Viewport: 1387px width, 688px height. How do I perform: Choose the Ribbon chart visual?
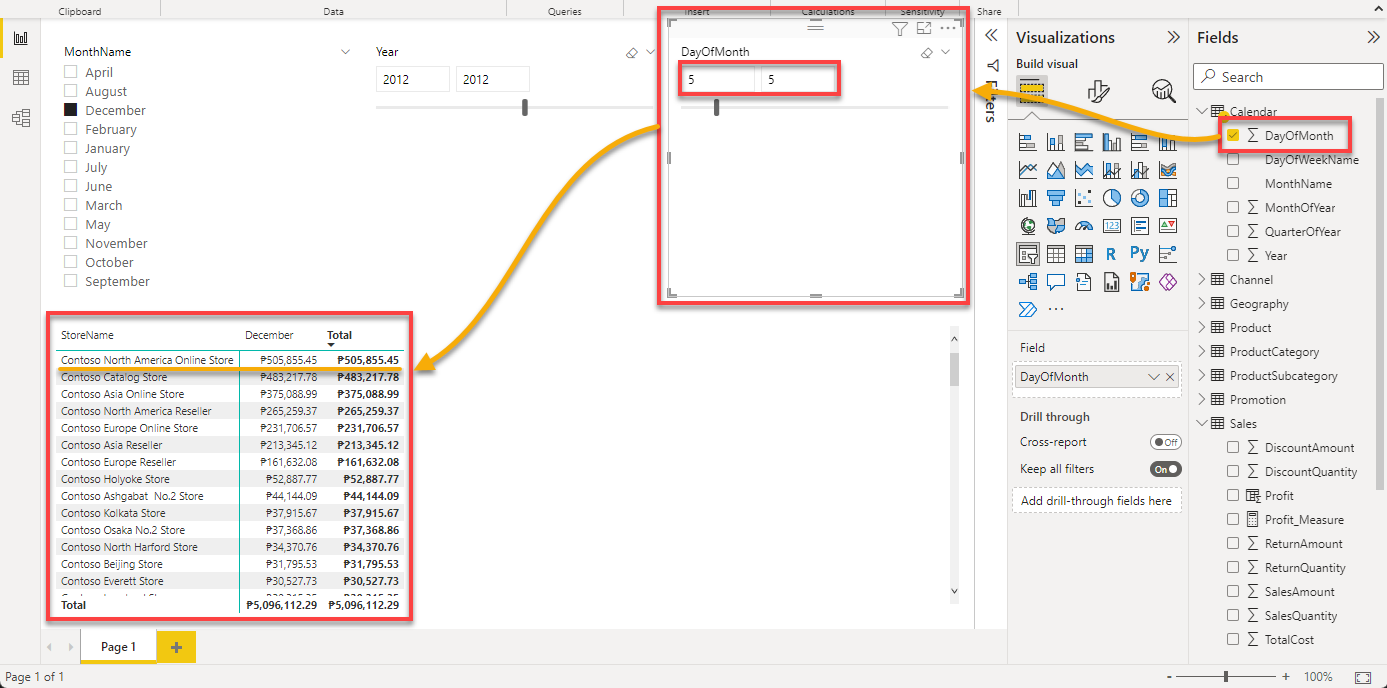tap(1167, 170)
